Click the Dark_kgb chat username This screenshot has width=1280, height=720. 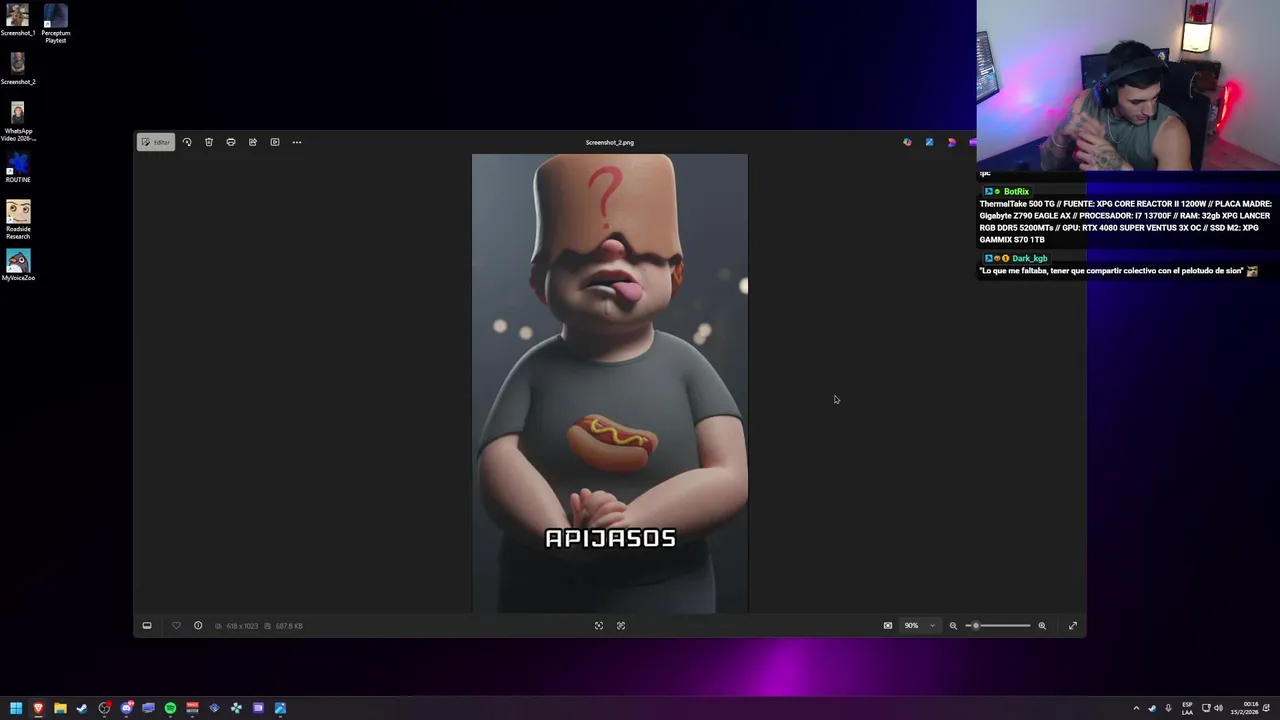[1029, 258]
